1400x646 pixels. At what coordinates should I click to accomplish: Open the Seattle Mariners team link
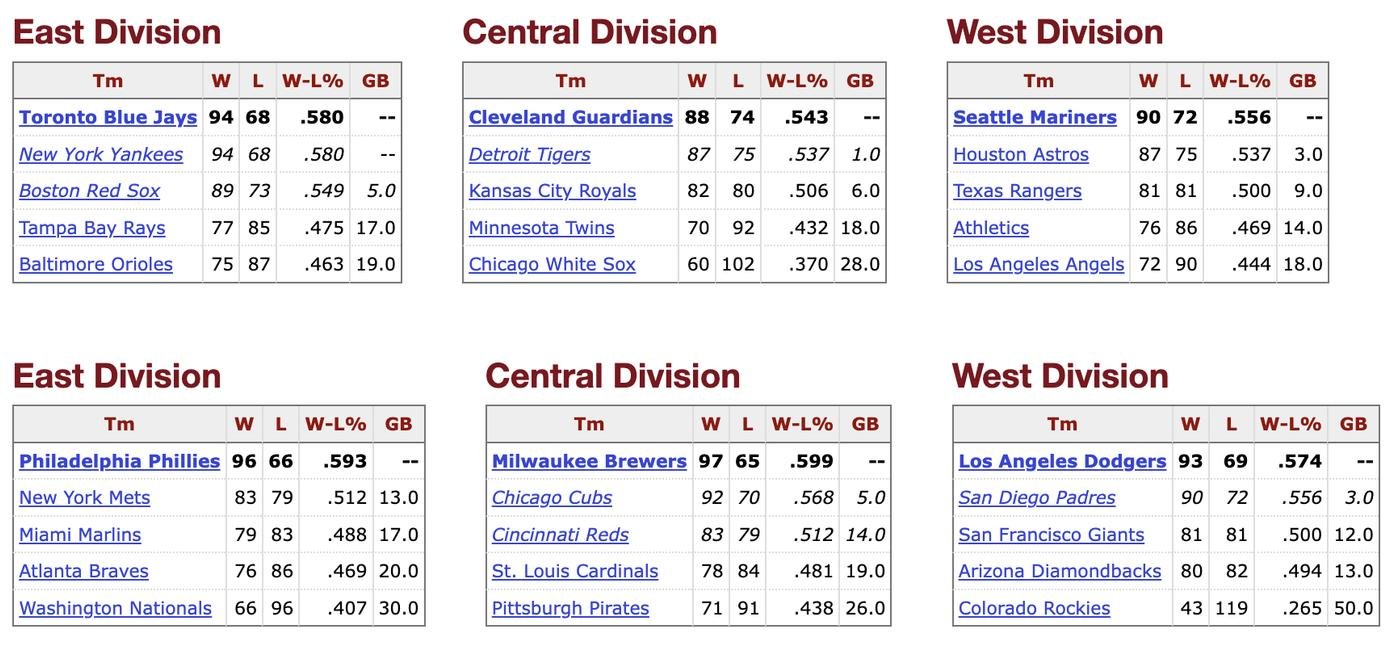pos(1034,117)
